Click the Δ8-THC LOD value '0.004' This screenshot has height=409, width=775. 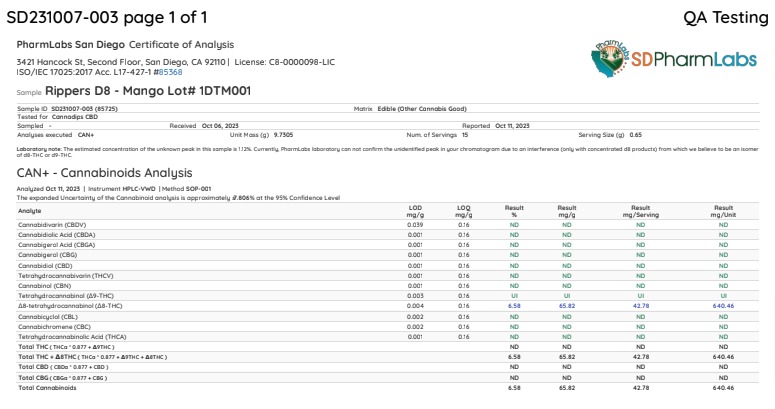(415, 306)
